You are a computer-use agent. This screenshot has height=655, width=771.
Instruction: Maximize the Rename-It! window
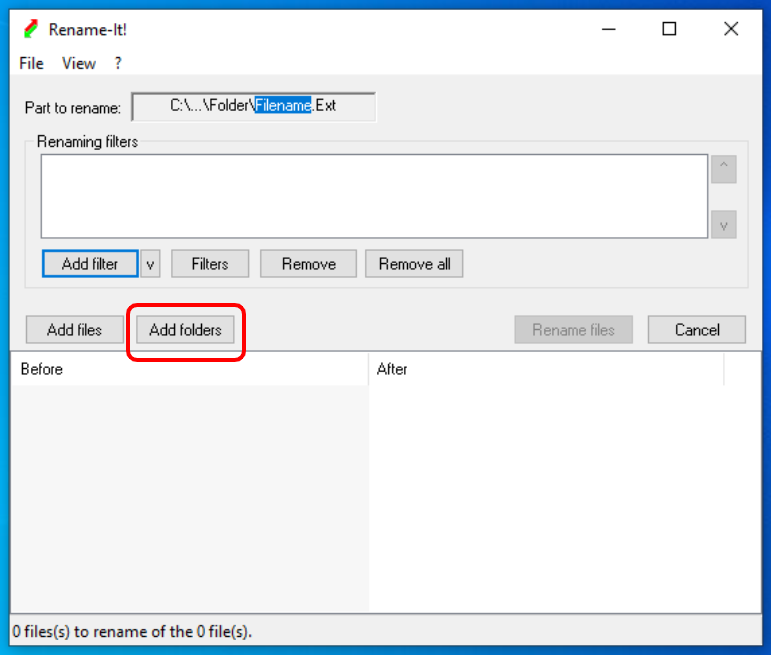click(x=669, y=30)
